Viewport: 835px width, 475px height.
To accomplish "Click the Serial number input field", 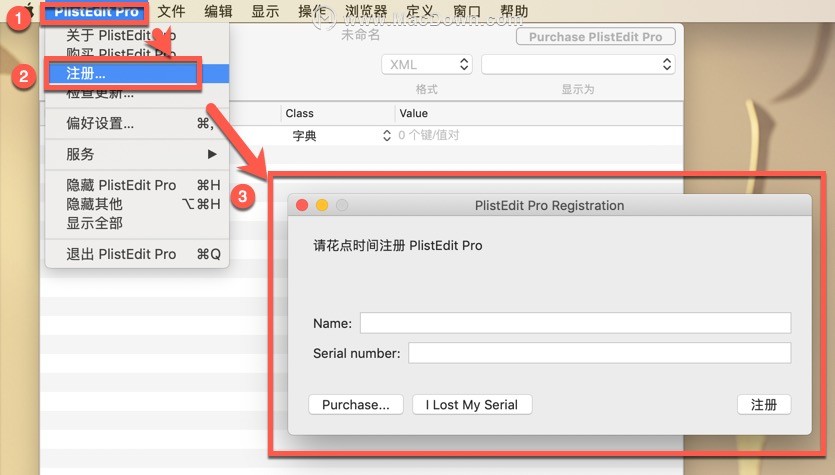I will click(x=600, y=353).
